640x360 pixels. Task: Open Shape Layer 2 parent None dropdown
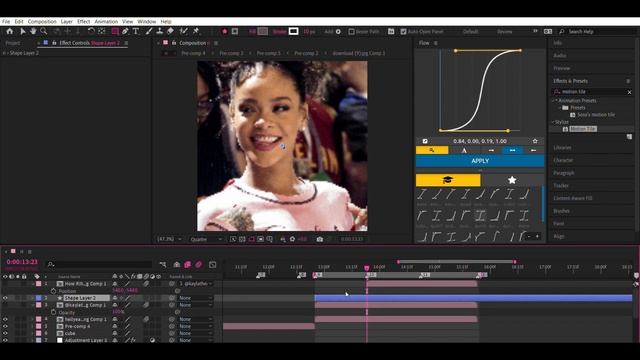pos(196,298)
